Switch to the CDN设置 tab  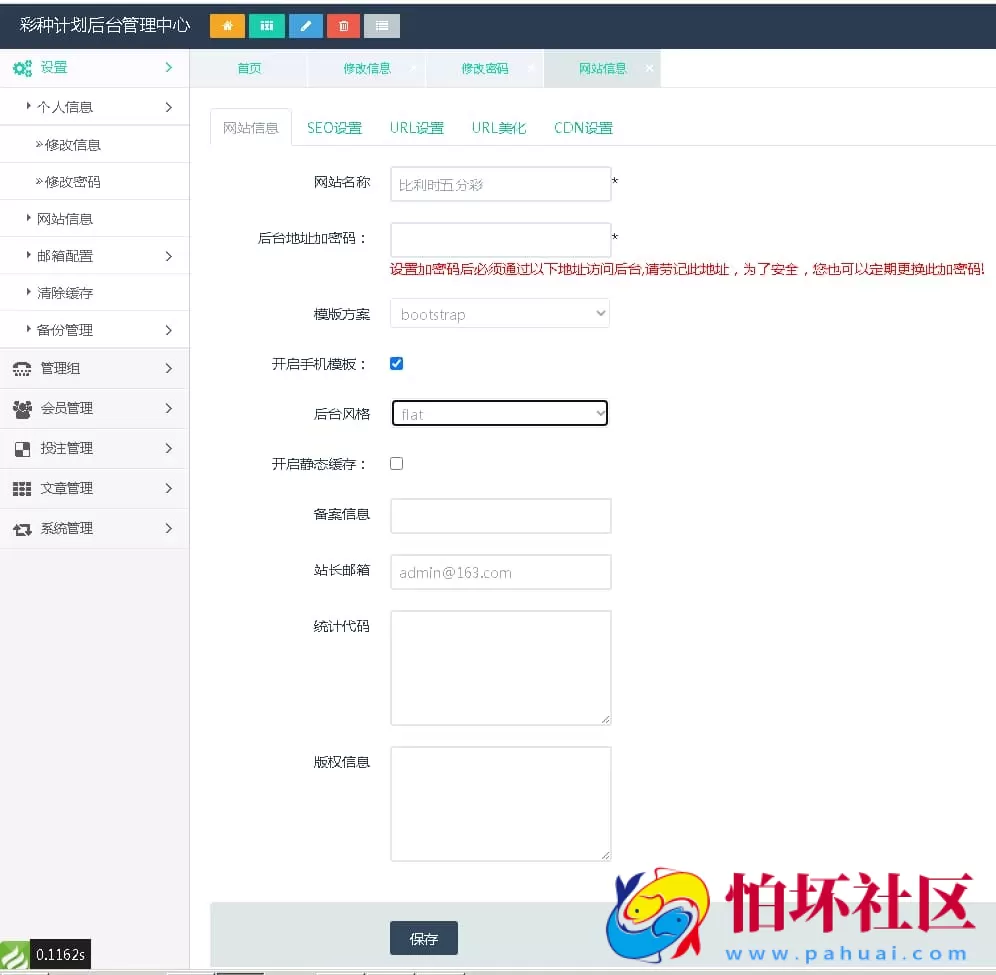583,127
